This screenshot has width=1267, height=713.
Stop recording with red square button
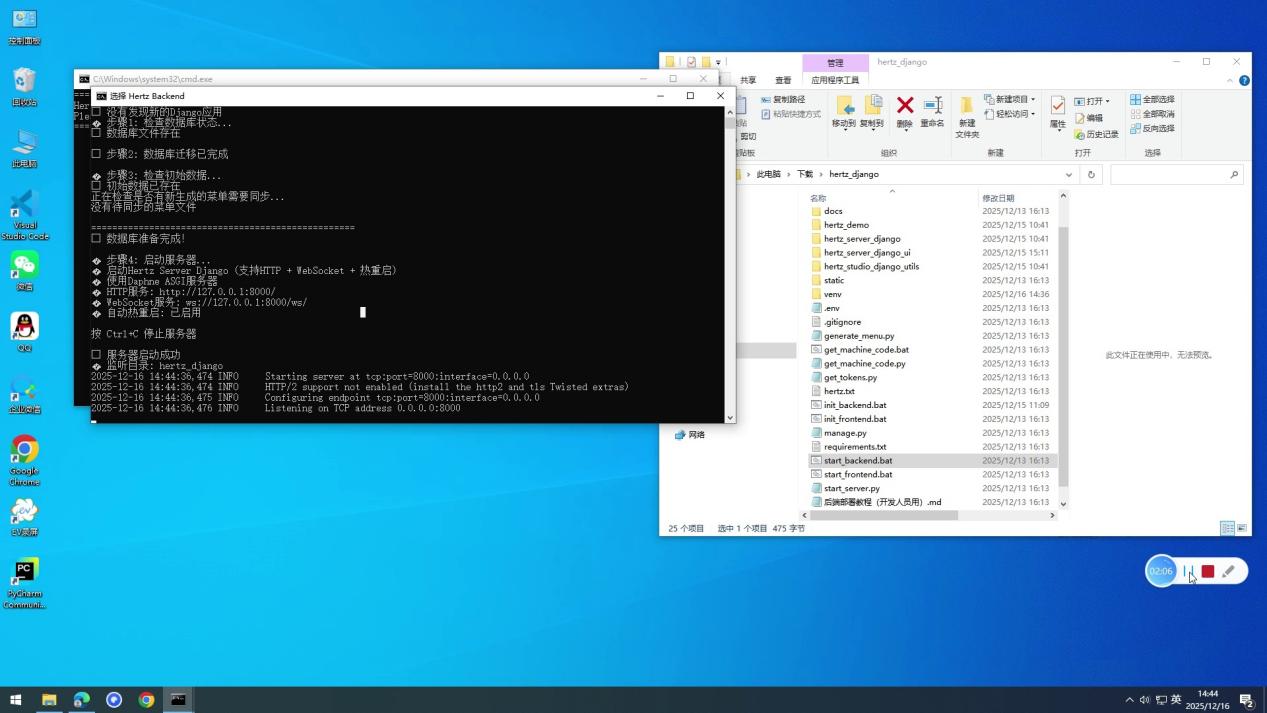(x=1208, y=571)
